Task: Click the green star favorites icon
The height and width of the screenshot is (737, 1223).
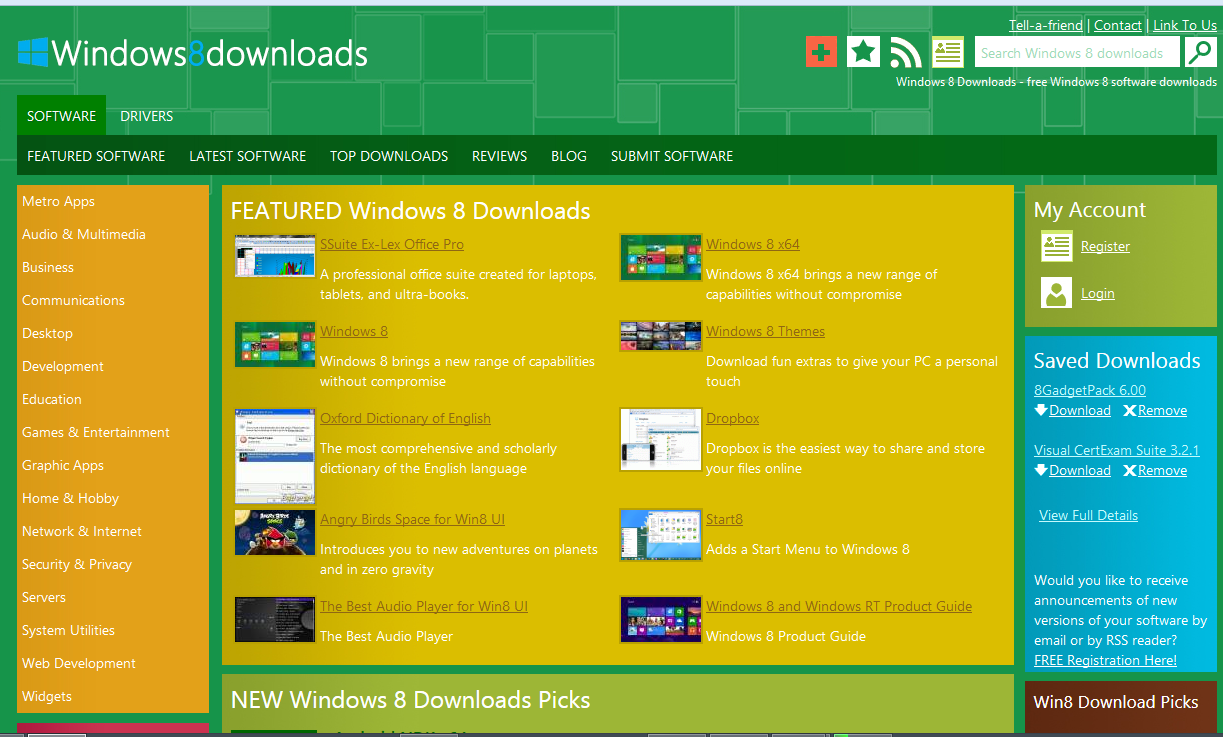Action: point(863,52)
